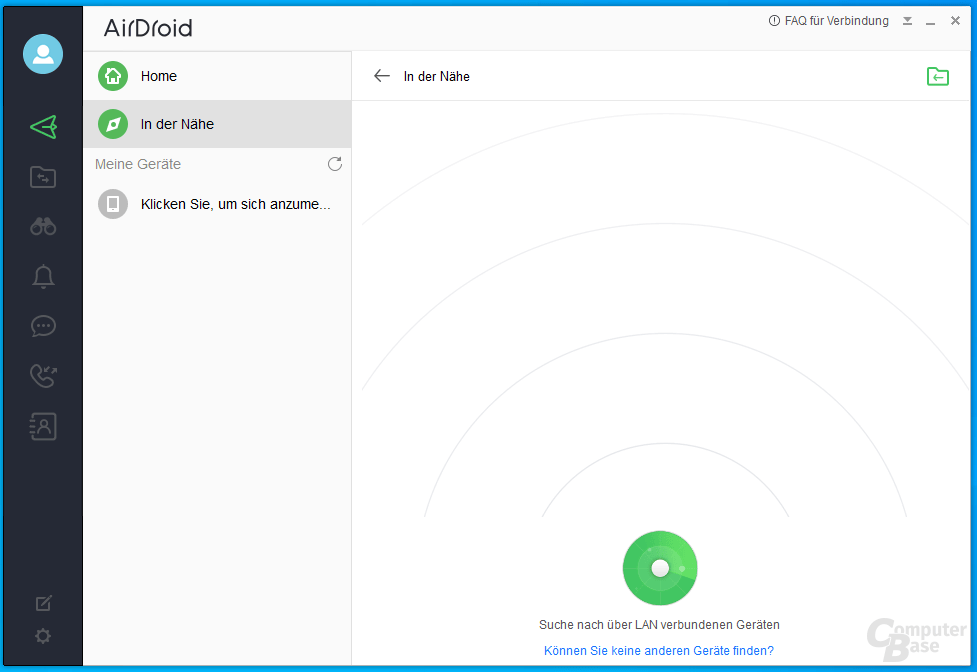The image size is (977, 672).
Task: Open the binoculars remote control icon
Action: coord(43,226)
